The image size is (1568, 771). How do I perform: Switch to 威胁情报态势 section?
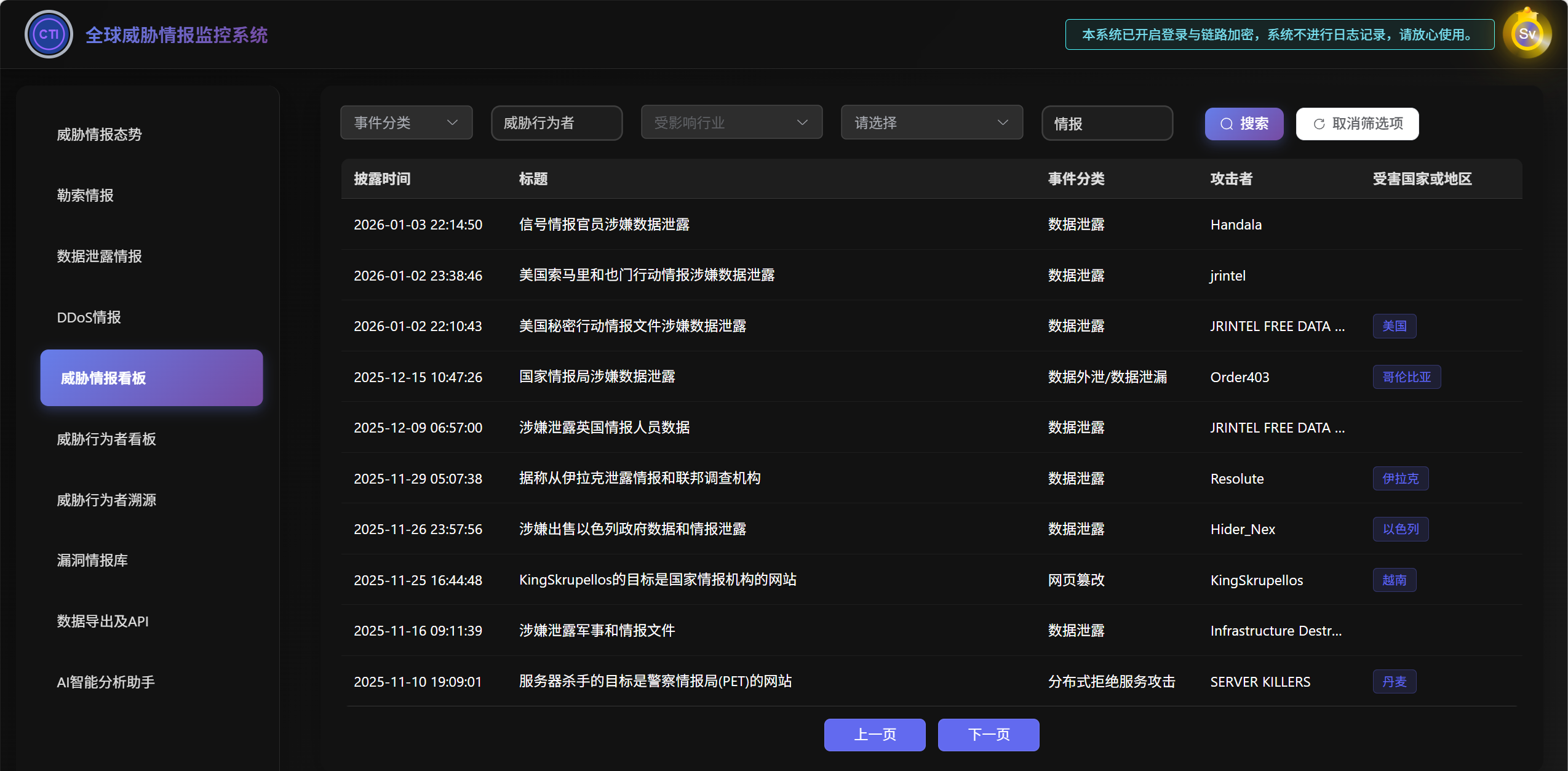tap(100, 134)
